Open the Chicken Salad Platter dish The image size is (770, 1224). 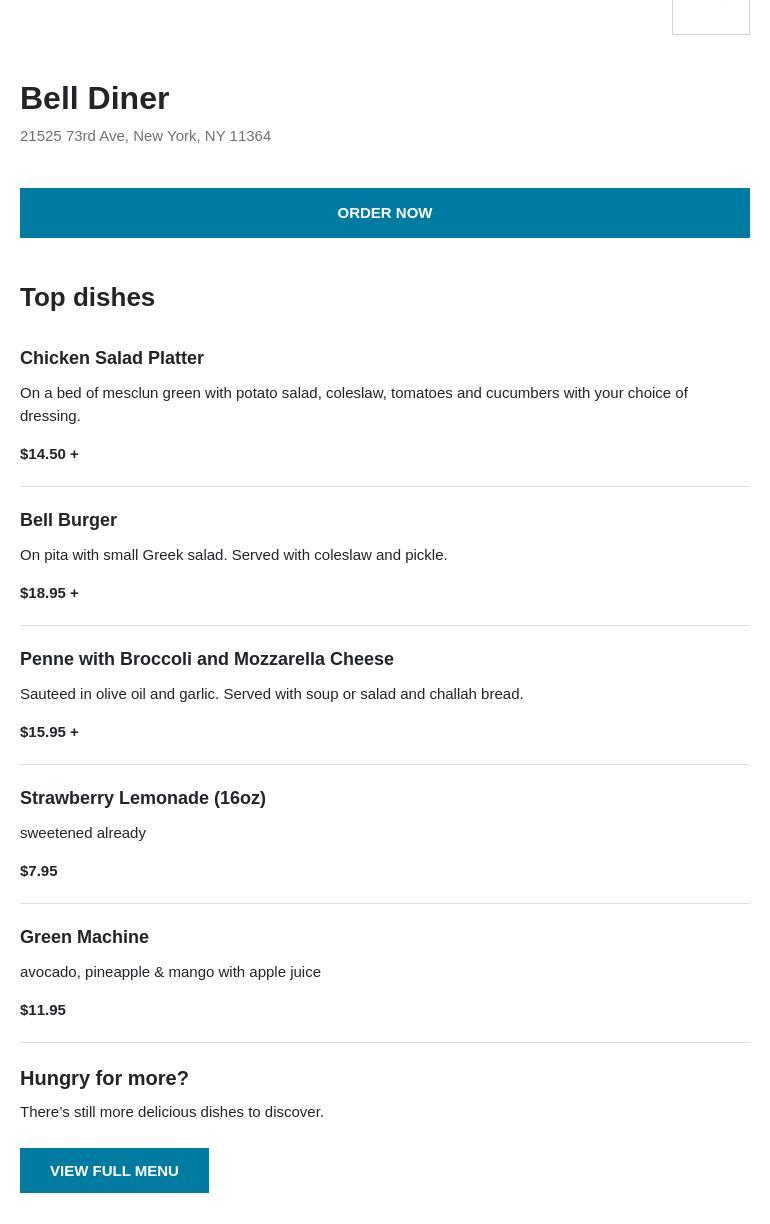[x=112, y=358]
